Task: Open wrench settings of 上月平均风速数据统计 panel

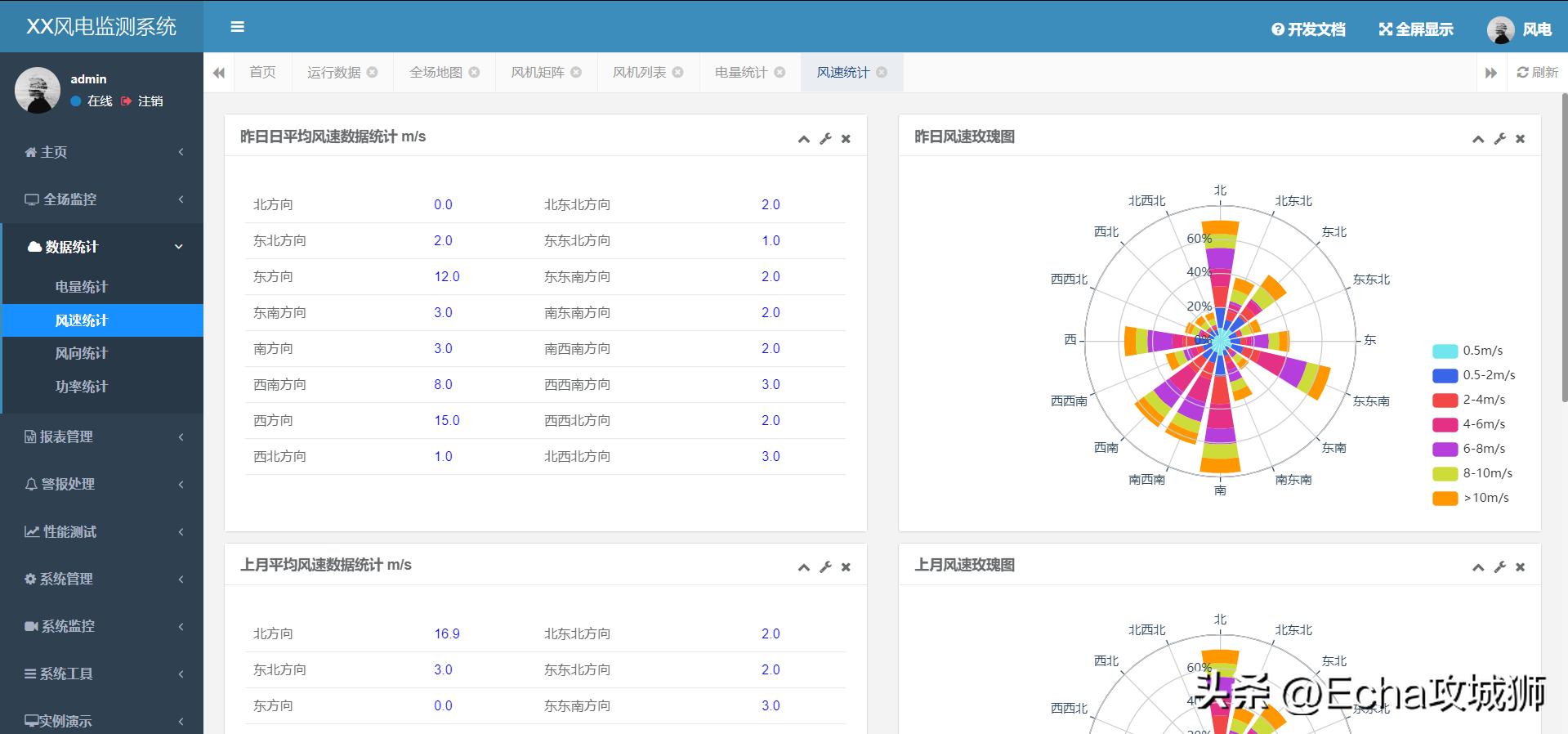Action: click(825, 567)
